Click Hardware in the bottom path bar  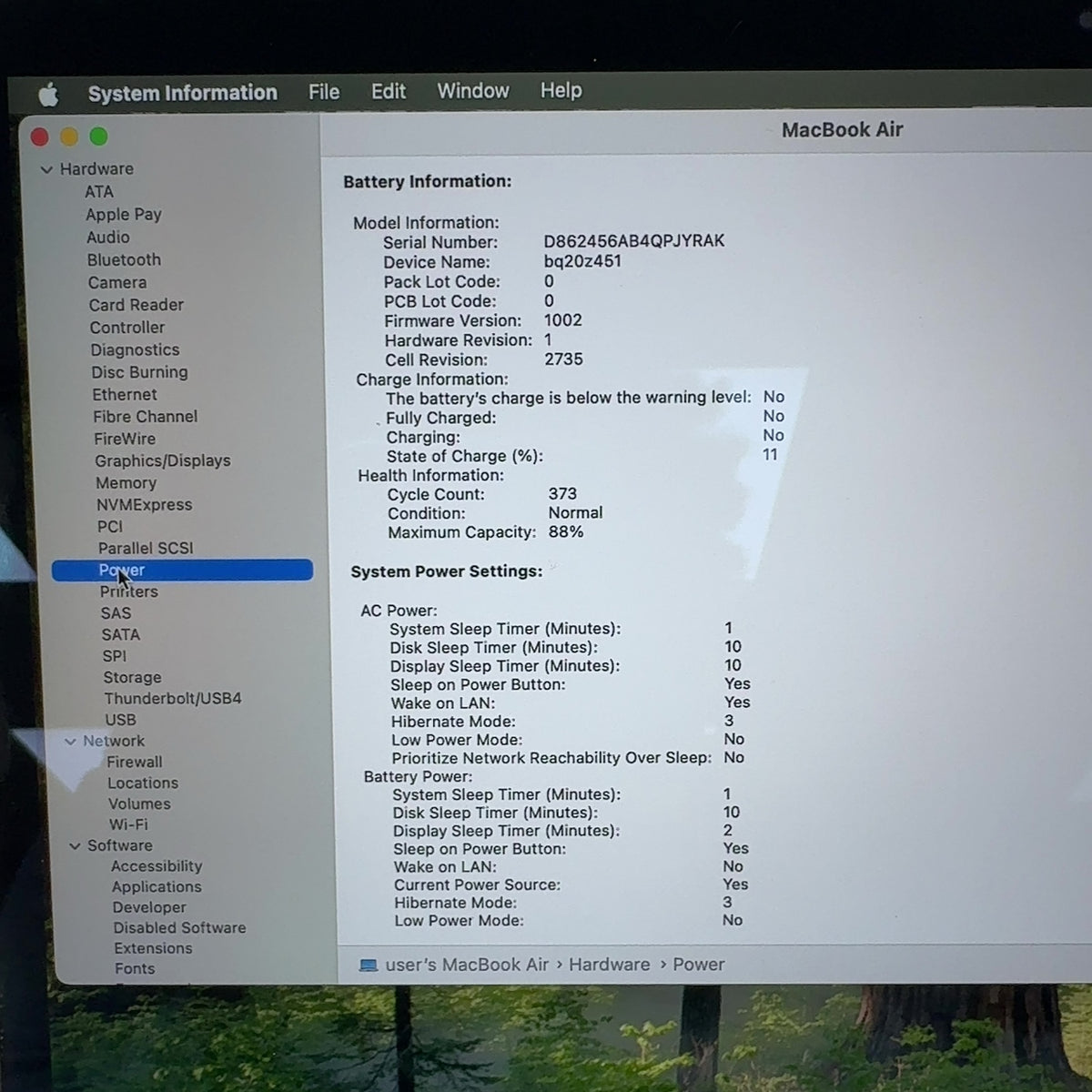tap(610, 965)
